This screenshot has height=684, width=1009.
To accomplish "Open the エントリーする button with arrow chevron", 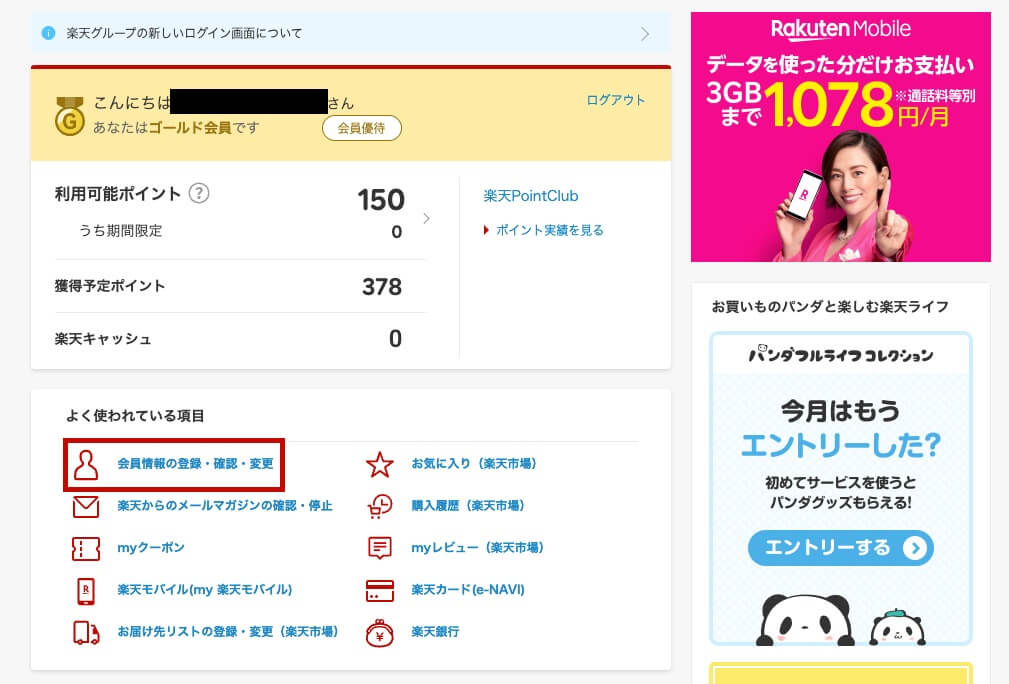I will coord(840,548).
